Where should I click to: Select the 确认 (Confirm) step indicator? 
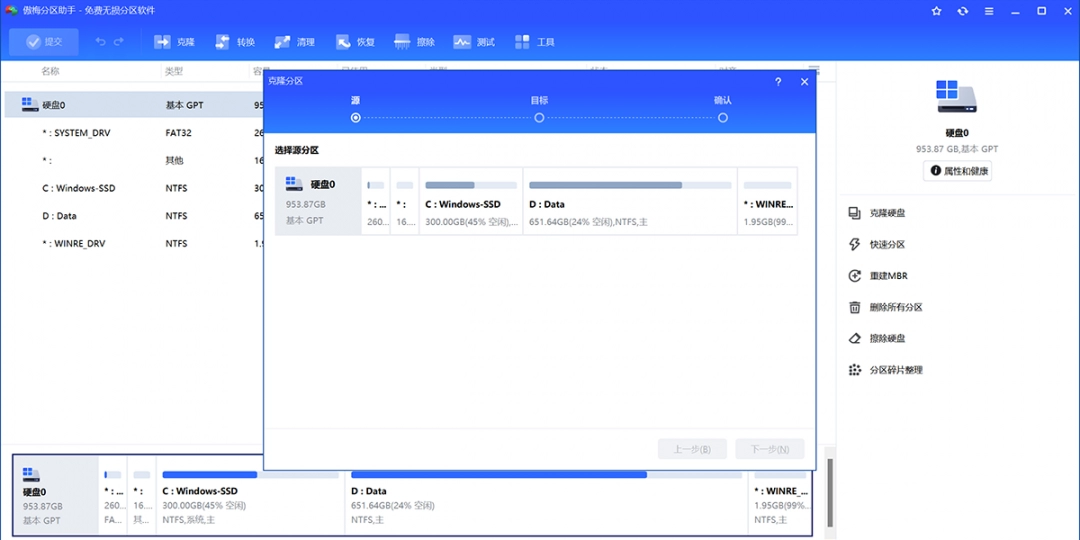click(x=722, y=118)
